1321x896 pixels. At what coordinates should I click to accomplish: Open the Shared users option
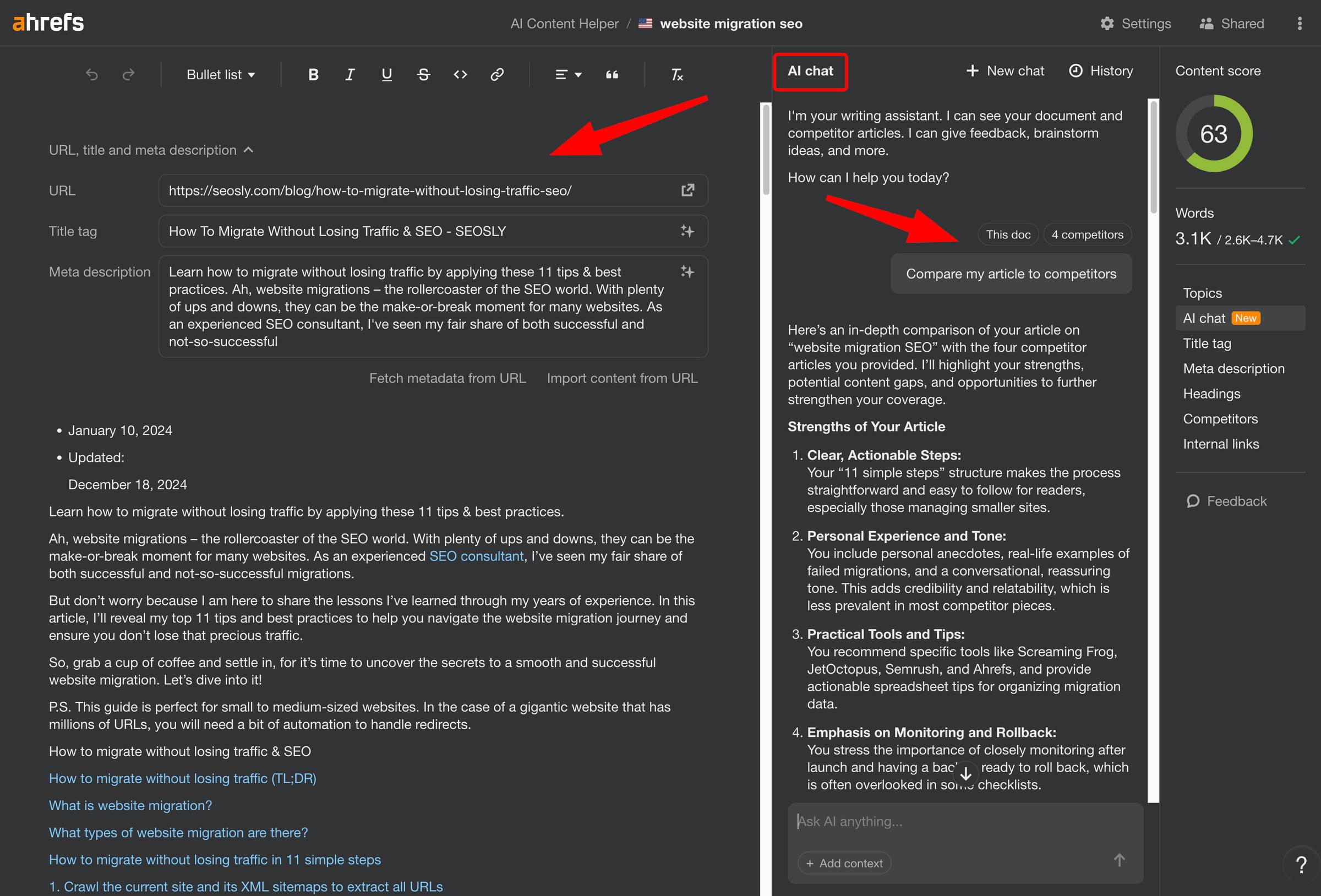pos(1232,23)
